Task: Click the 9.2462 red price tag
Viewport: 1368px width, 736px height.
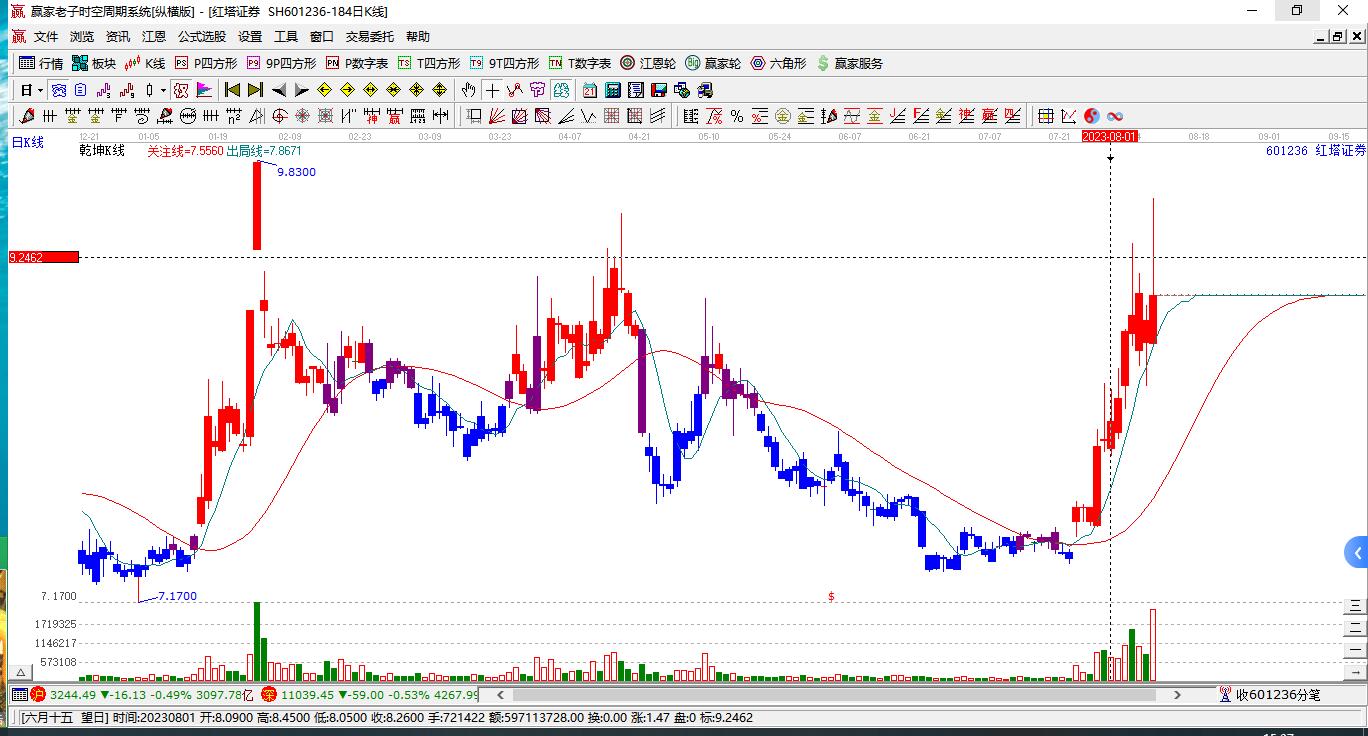Action: coord(43,257)
